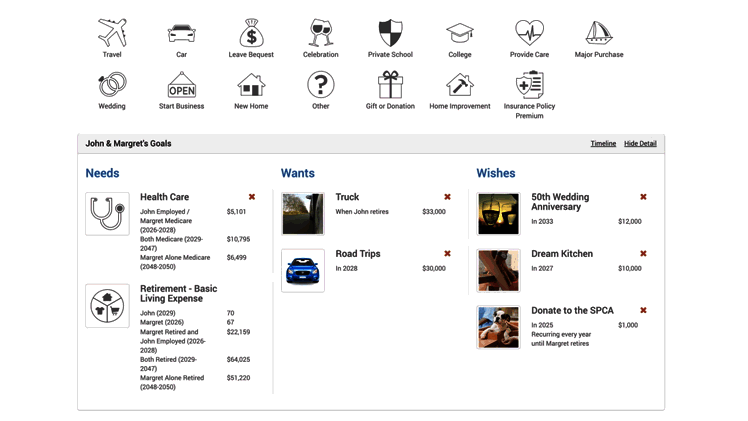Choose the Start Business open sign icon
The image size is (748, 421).
point(182,84)
